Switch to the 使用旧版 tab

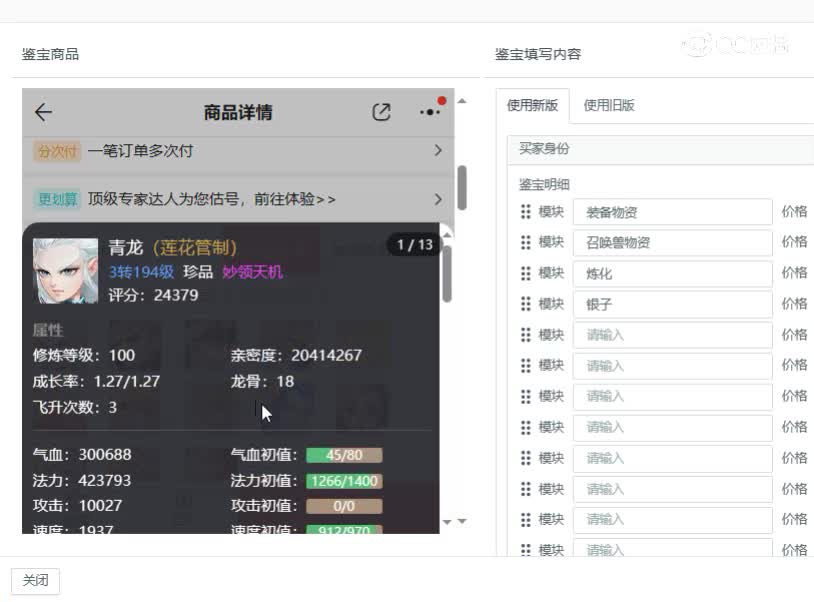point(609,105)
